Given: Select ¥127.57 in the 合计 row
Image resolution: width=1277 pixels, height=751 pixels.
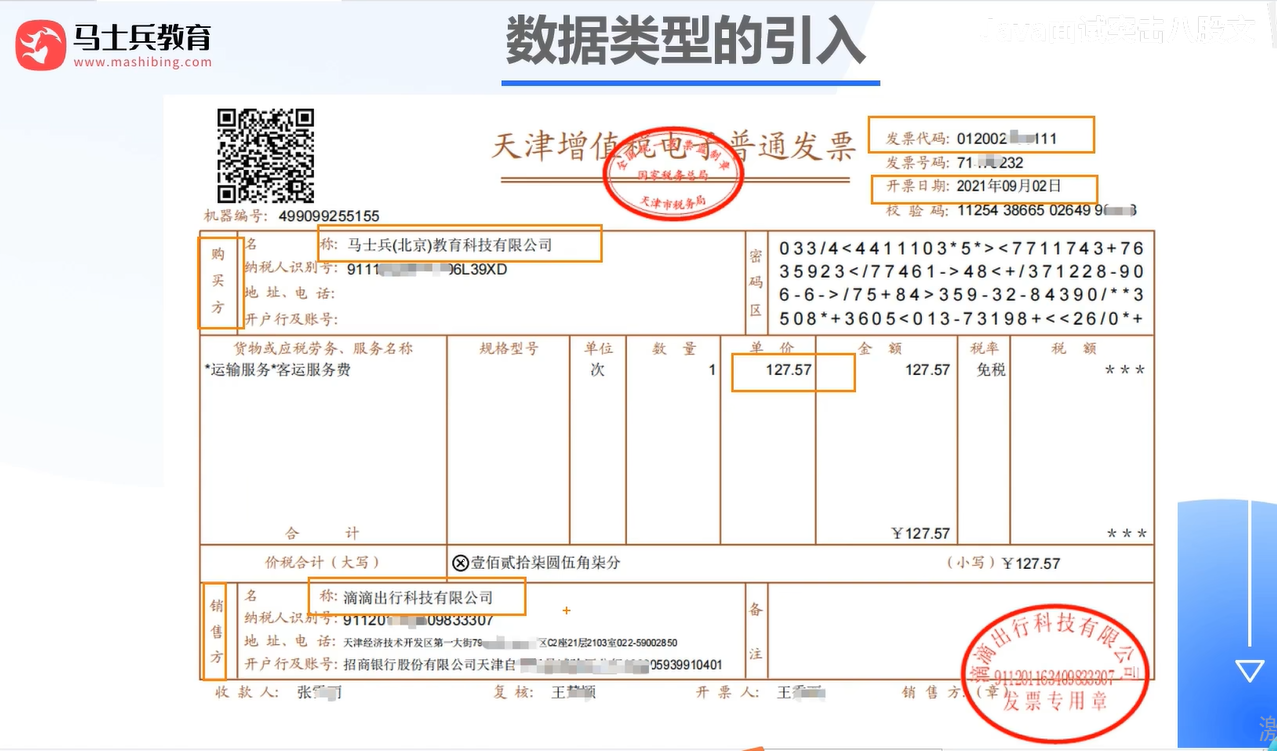Looking at the screenshot, I should point(920,533).
